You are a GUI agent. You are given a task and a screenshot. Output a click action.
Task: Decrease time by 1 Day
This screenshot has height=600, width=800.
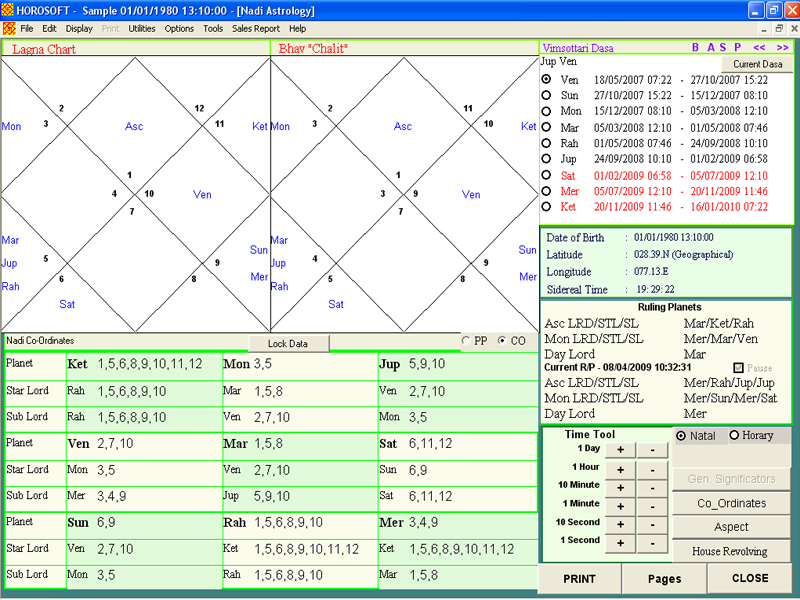(x=653, y=450)
